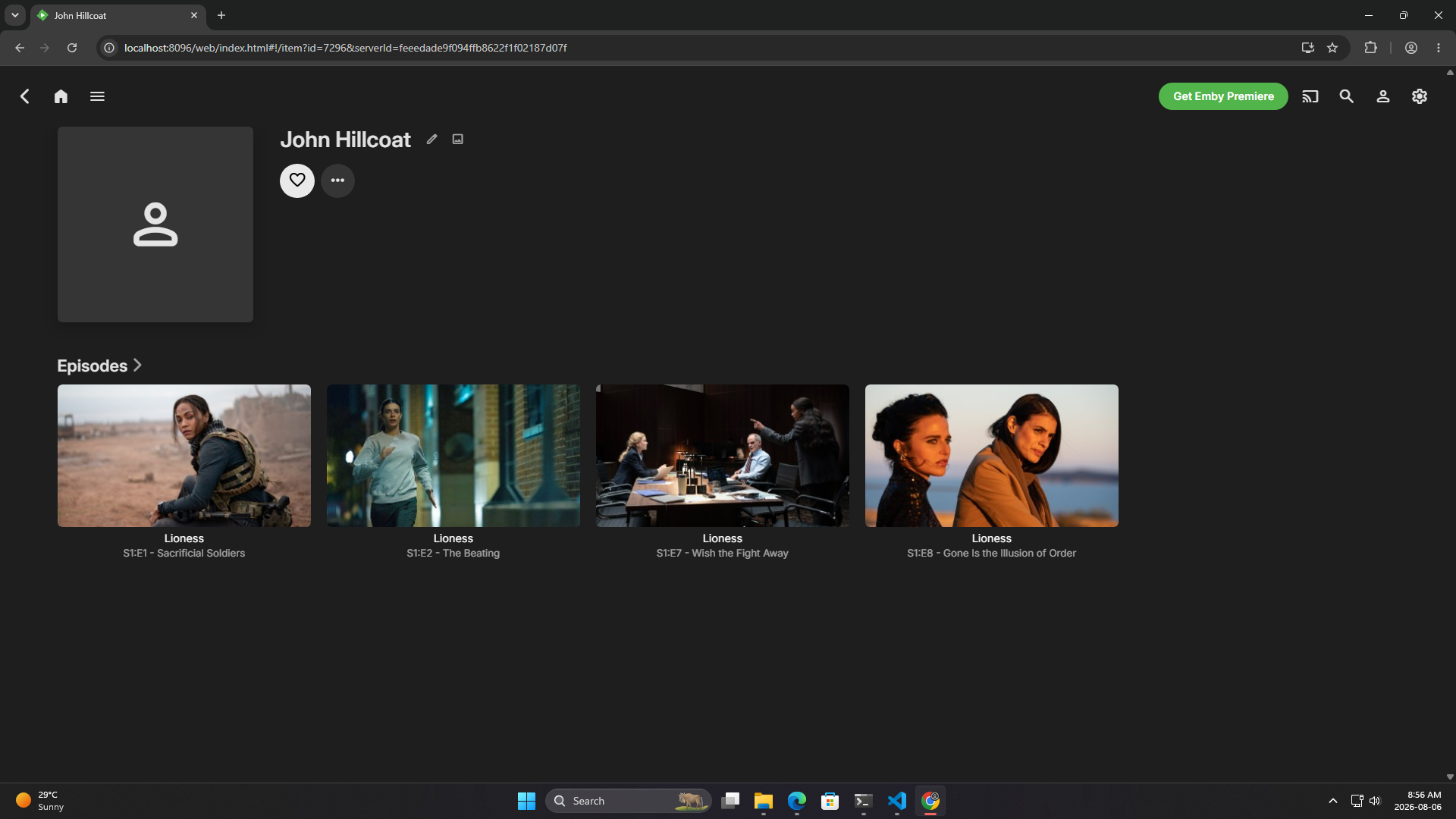The image size is (1456, 819).
Task: Close the John Hillcoat browser tab
Action: tap(194, 15)
